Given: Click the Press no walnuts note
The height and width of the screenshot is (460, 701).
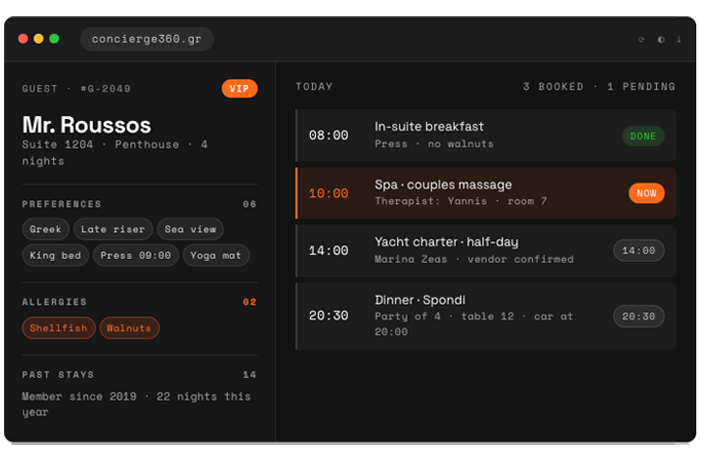Looking at the screenshot, I should pyautogui.click(x=434, y=144).
